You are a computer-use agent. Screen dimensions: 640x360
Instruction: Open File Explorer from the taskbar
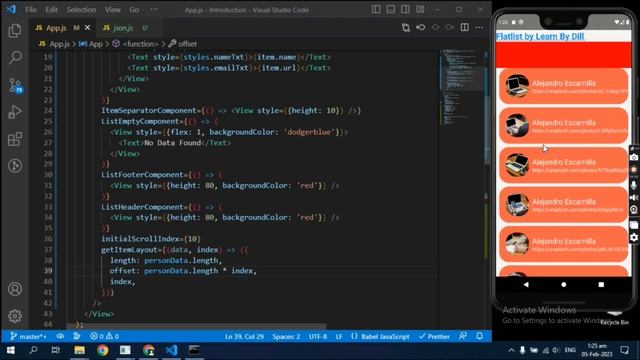click(79, 350)
